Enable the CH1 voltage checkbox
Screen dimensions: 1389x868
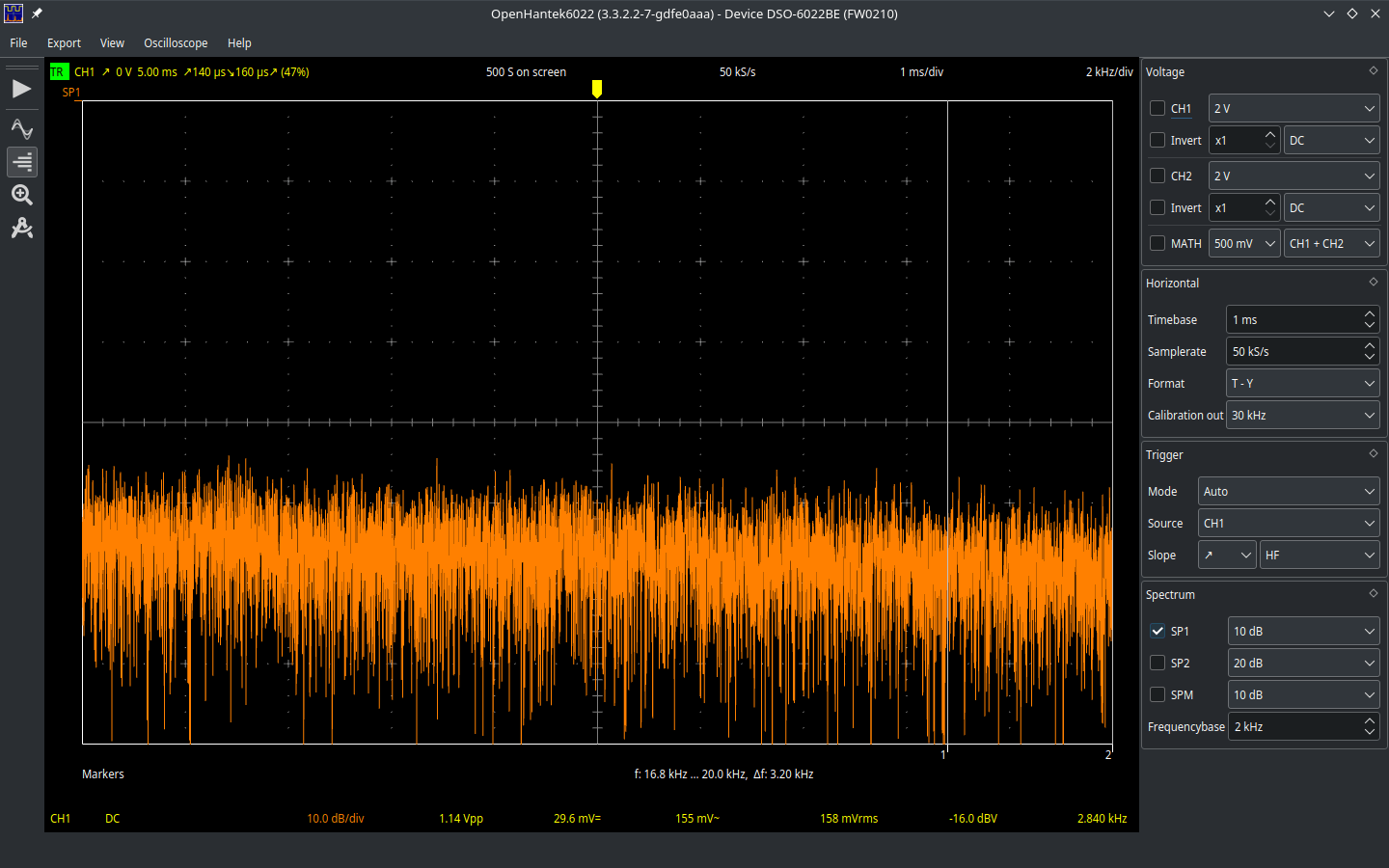coord(1157,108)
